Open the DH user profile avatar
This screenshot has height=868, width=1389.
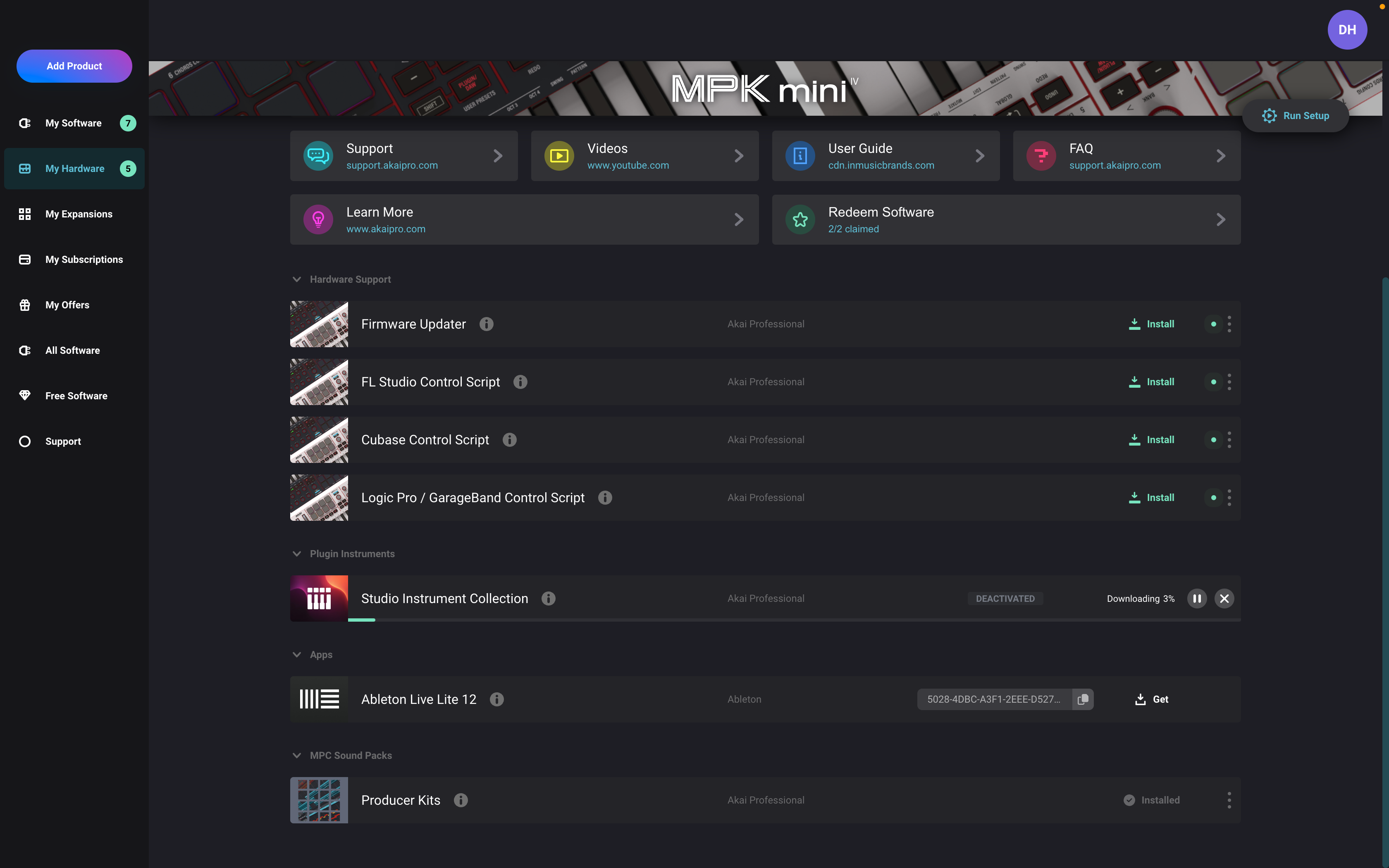1346,30
